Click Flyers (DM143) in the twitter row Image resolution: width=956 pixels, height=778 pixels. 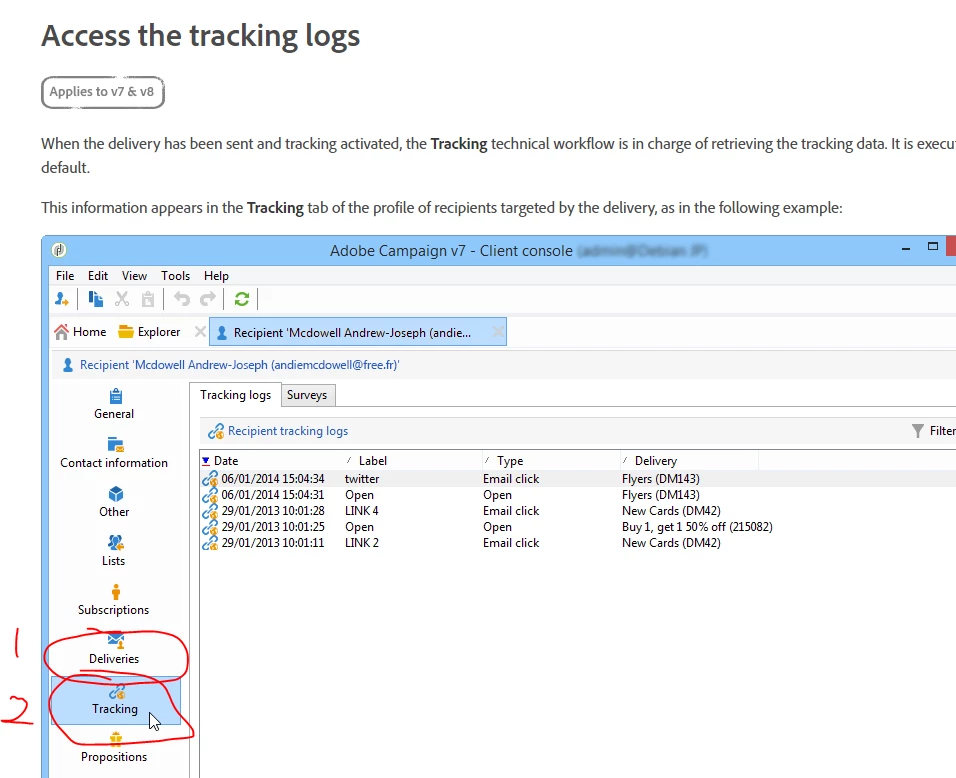pos(660,479)
